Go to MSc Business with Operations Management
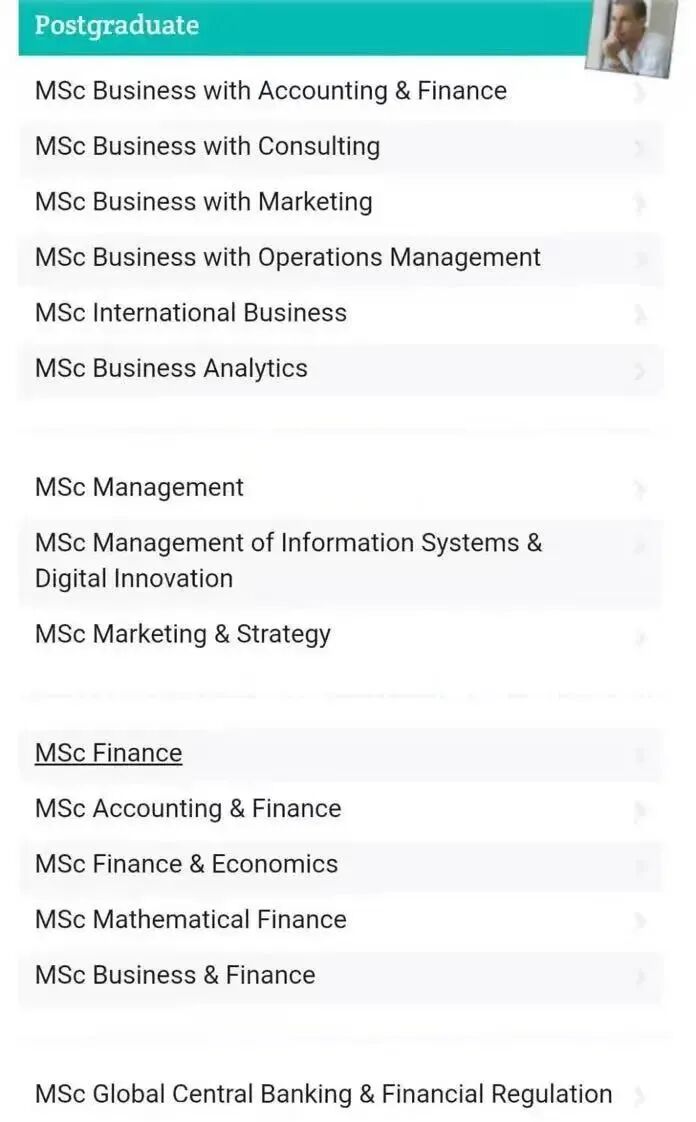The height and width of the screenshot is (1122, 696). point(288,258)
